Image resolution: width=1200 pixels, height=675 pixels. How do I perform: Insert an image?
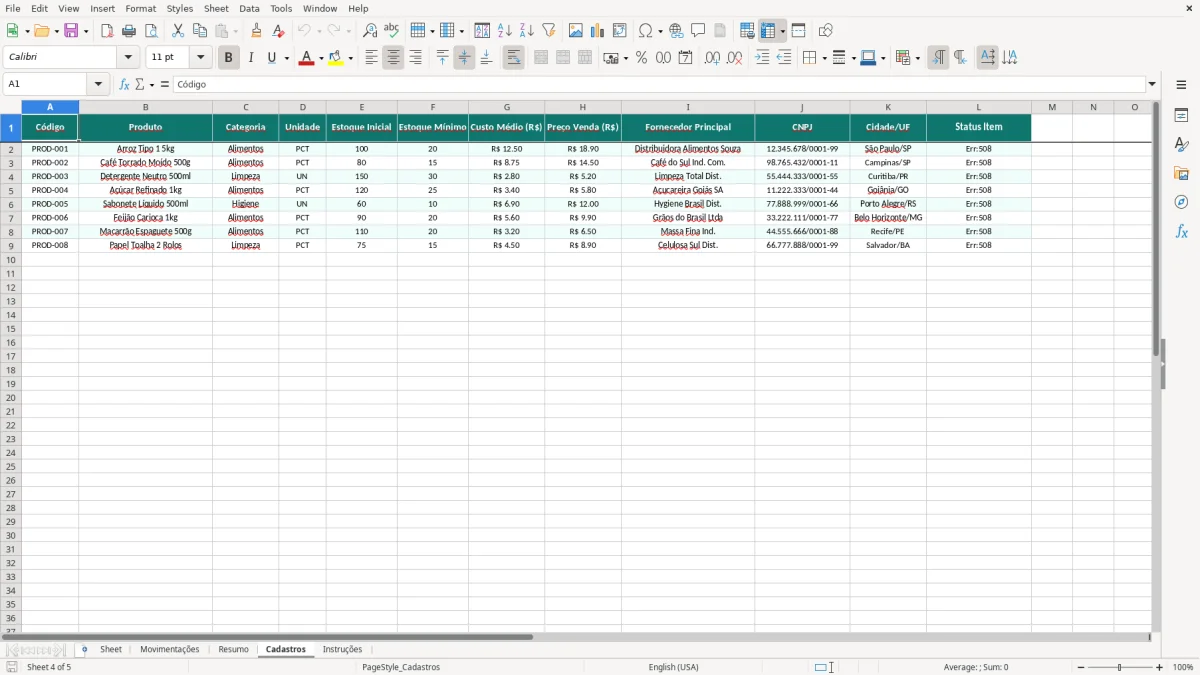point(576,31)
